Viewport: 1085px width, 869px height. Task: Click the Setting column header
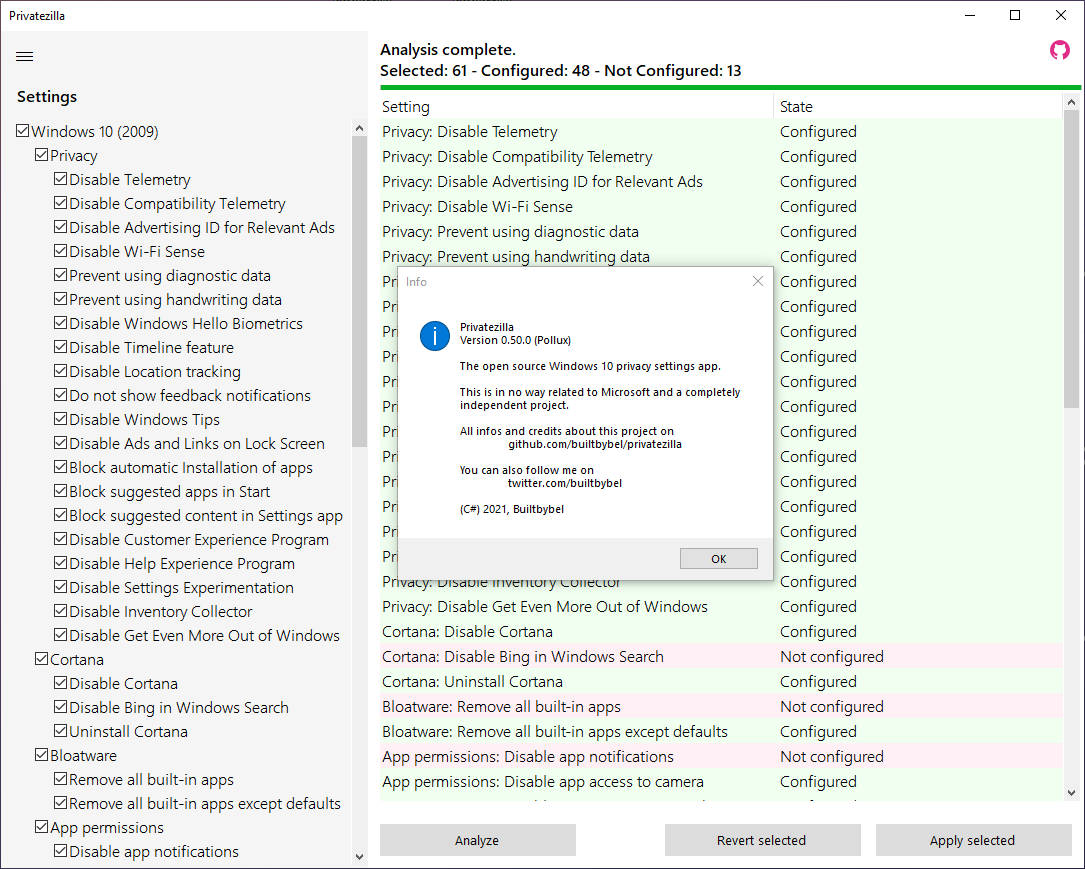[x=576, y=107]
